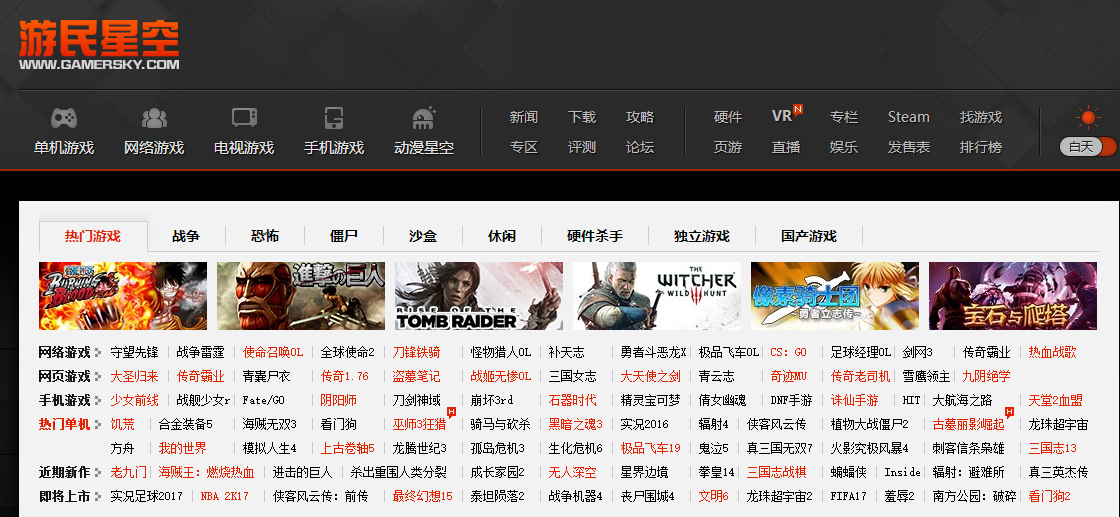Open 進撃の巨人 game banner

(x=301, y=296)
